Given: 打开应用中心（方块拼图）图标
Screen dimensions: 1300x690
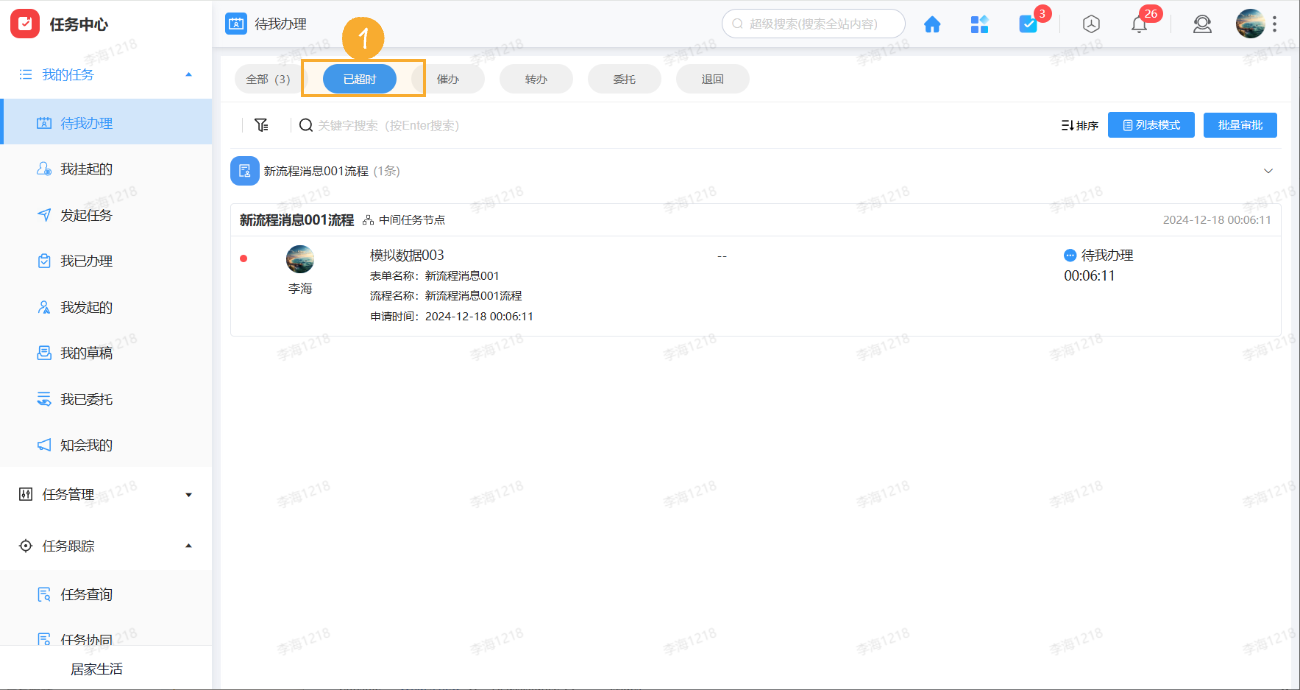Looking at the screenshot, I should coord(979,24).
